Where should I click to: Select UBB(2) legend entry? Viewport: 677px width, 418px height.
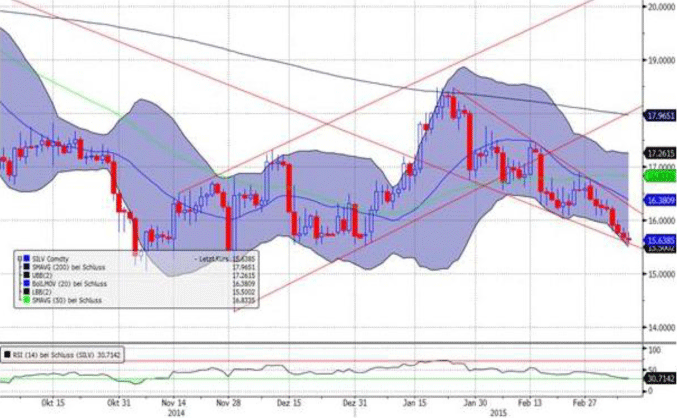pyautogui.click(x=42, y=275)
